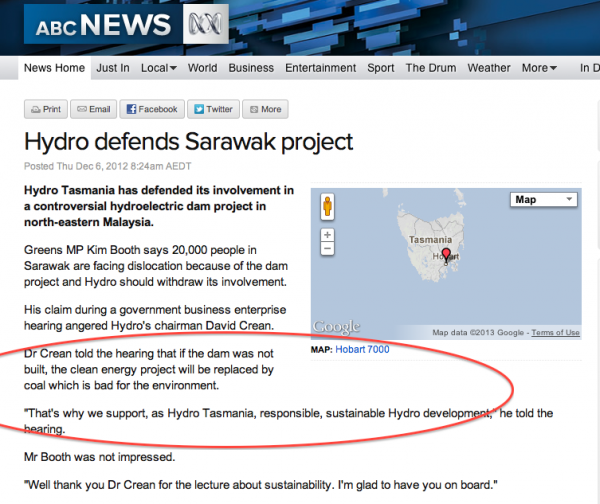Screen dimensions: 600x504
Task: Click the text 'Mr Booth was not impressed.'
Action: point(99,457)
